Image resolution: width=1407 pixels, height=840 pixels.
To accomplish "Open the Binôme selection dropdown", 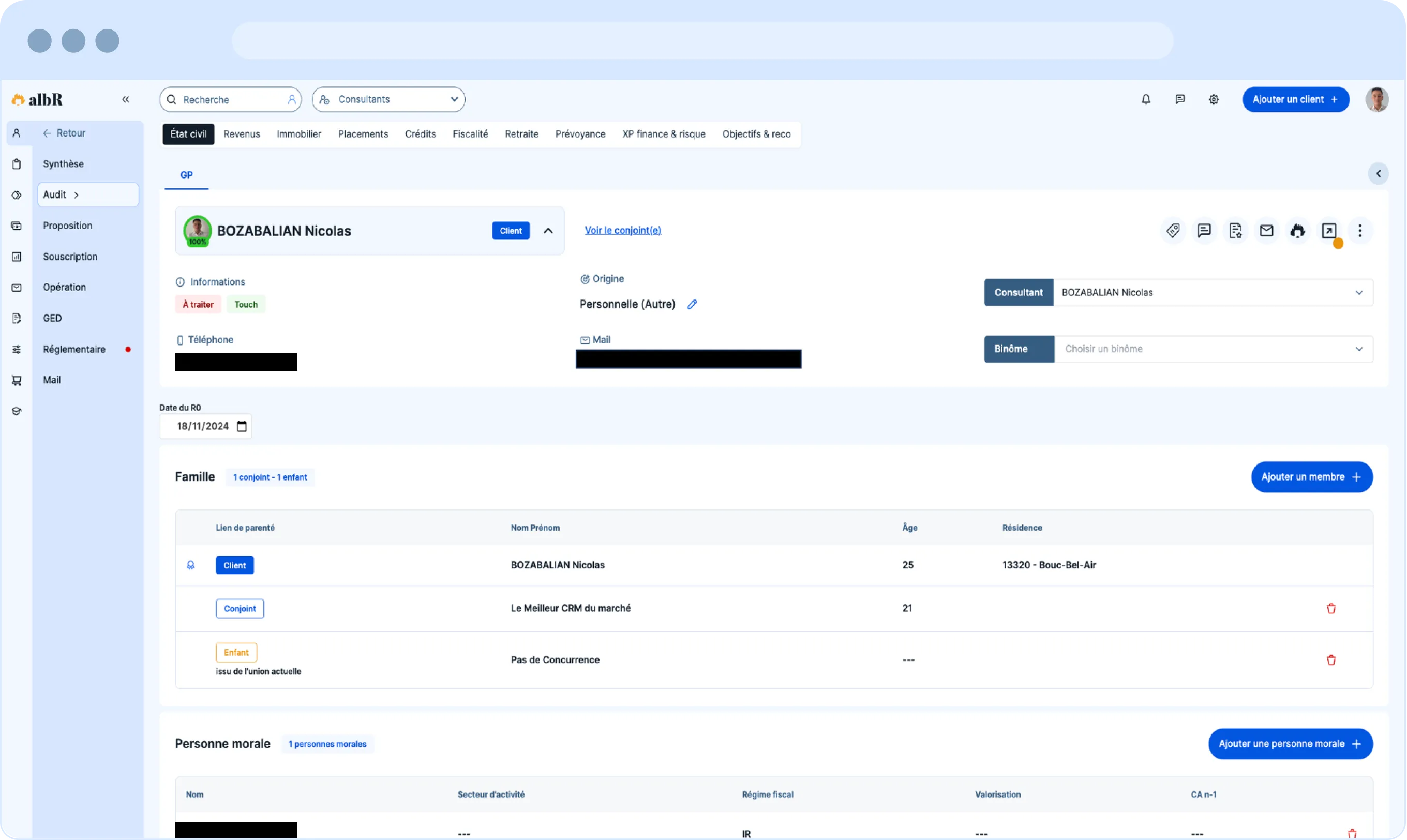I will click(x=1213, y=349).
